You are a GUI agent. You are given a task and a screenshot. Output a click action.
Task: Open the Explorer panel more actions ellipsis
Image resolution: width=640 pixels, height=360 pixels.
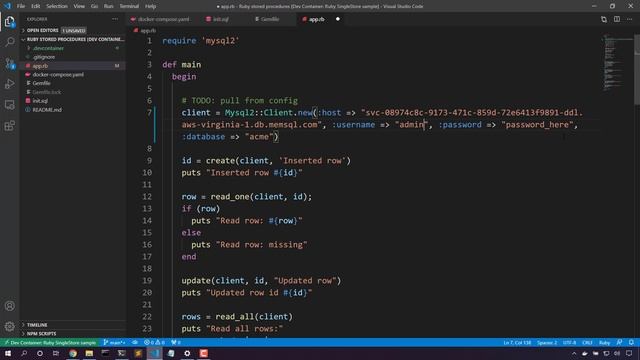tap(115, 19)
